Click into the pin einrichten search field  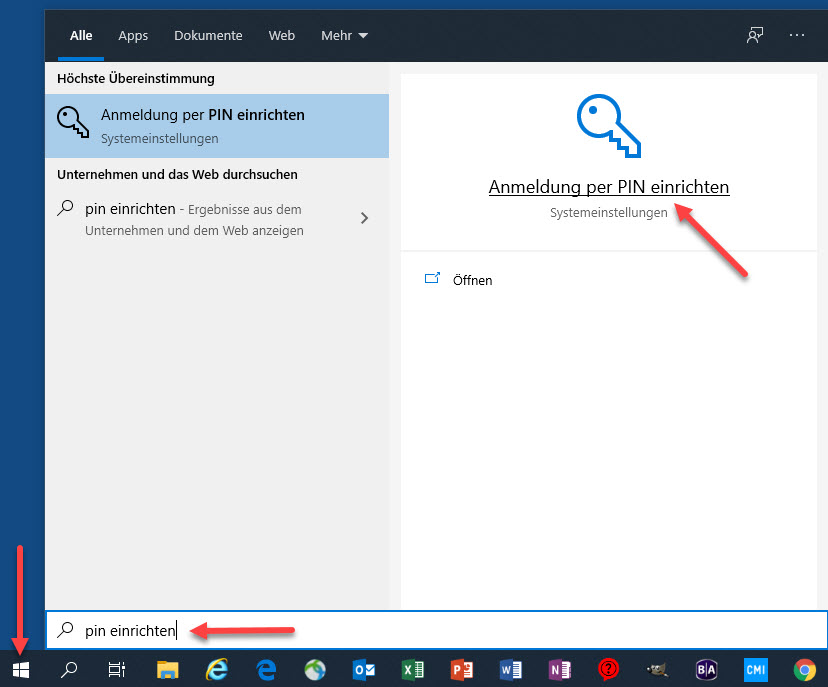pyautogui.click(x=437, y=630)
